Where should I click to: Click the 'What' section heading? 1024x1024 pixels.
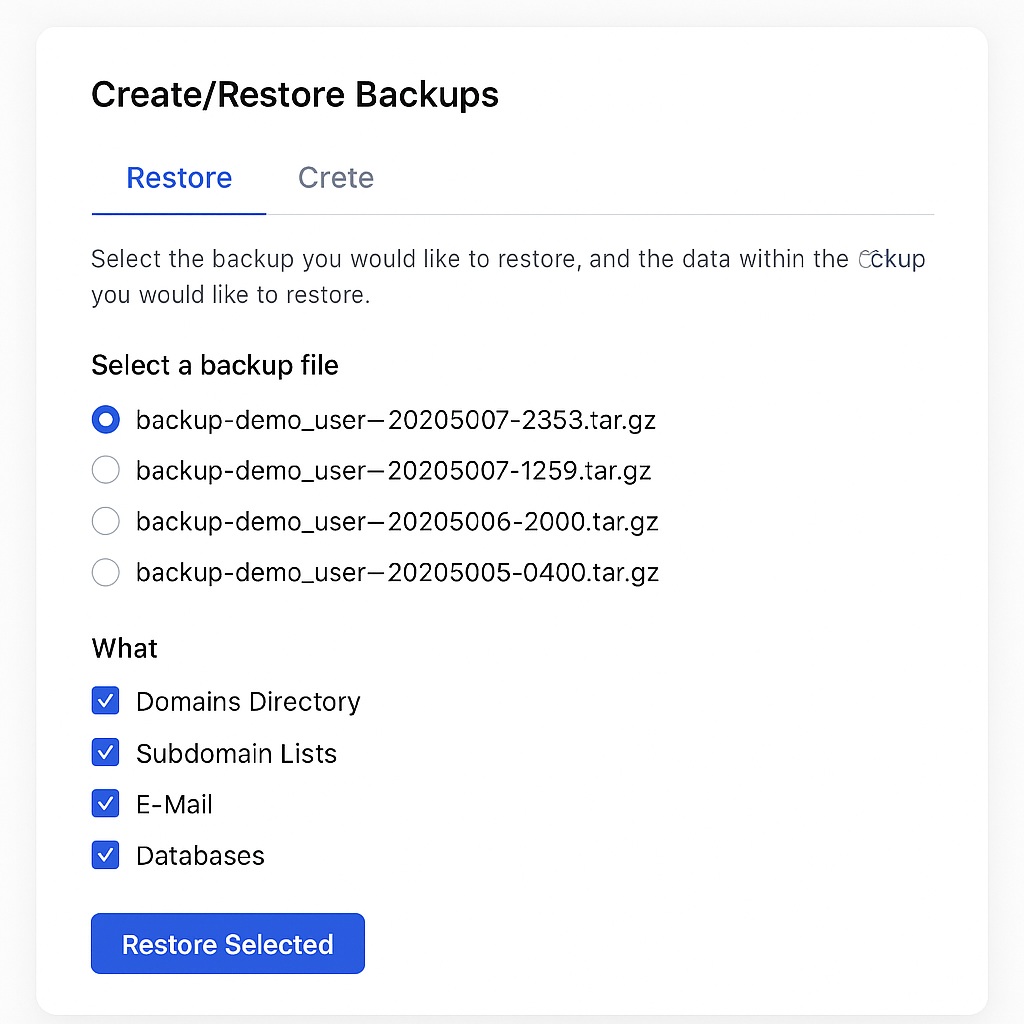[125, 649]
